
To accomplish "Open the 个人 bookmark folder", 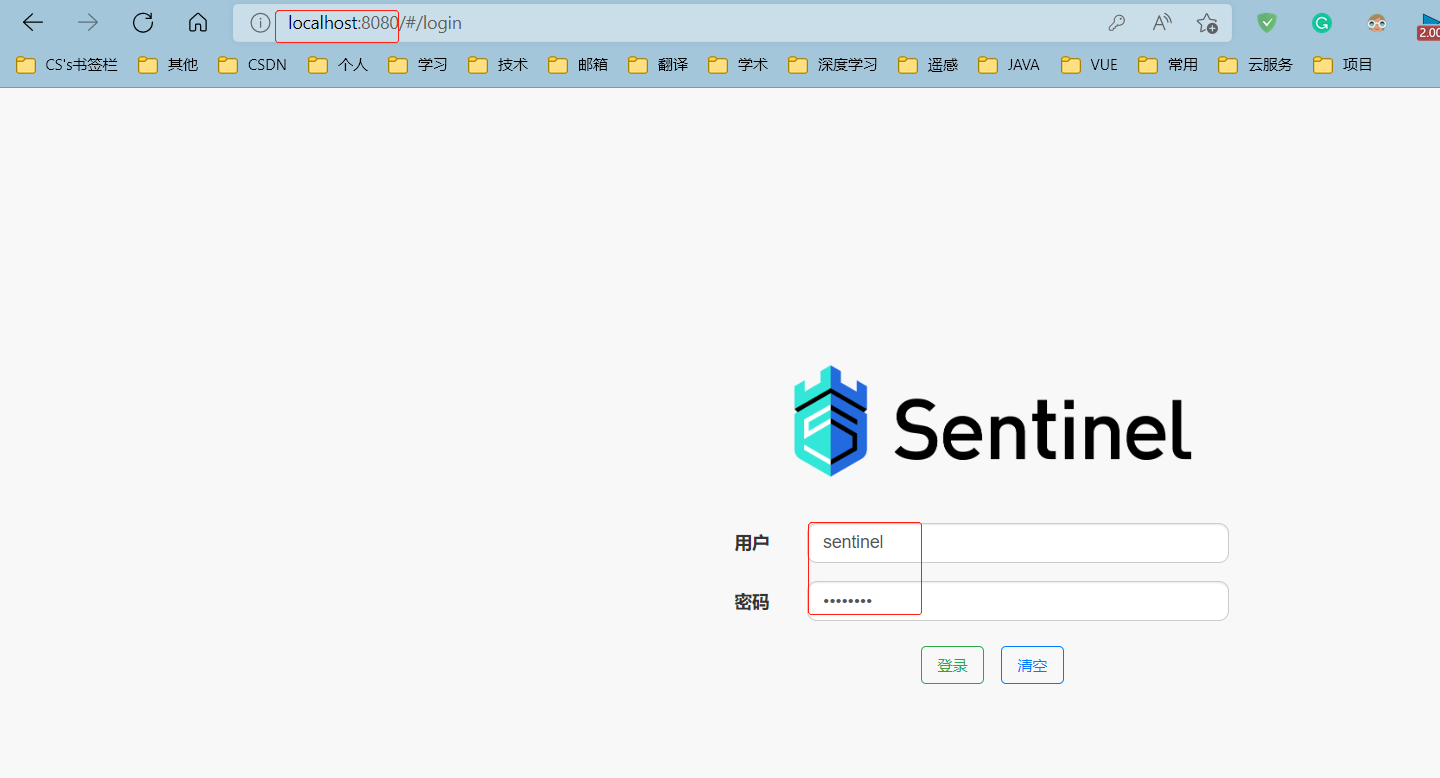I will (x=338, y=65).
